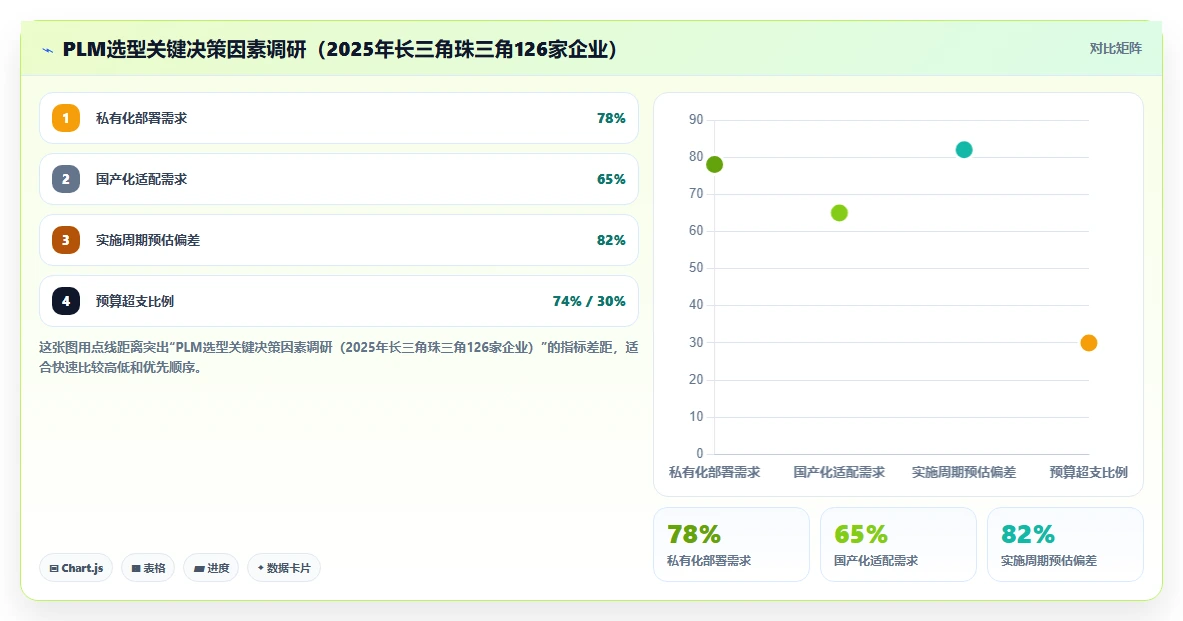Click the 预算超支比例 x-axis label
The image size is (1183, 621).
(x=1089, y=472)
